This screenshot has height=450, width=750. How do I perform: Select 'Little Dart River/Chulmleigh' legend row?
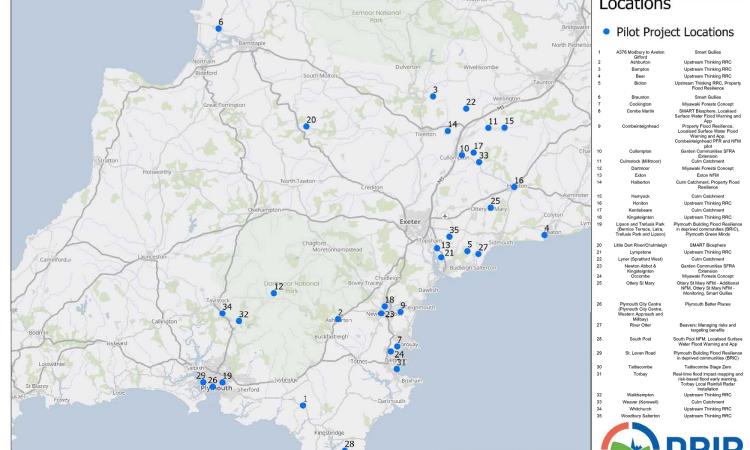click(x=640, y=245)
